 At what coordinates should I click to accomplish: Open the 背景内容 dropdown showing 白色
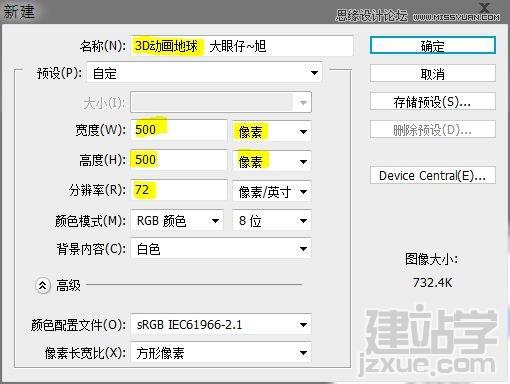[221, 248]
